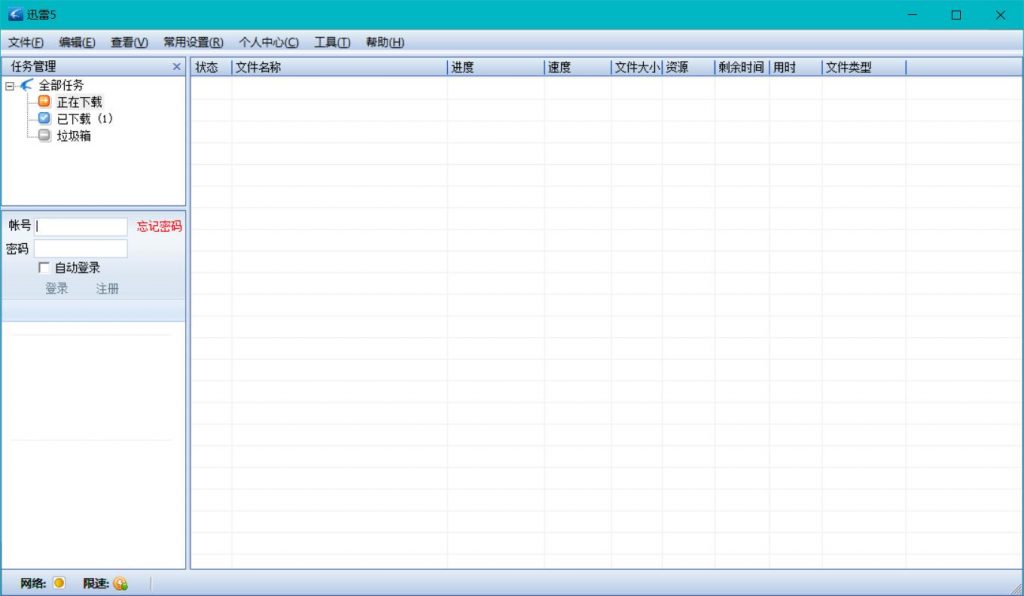Collapse the 全部任务 tree node
Viewport: 1024px width, 596px height.
click(10, 86)
